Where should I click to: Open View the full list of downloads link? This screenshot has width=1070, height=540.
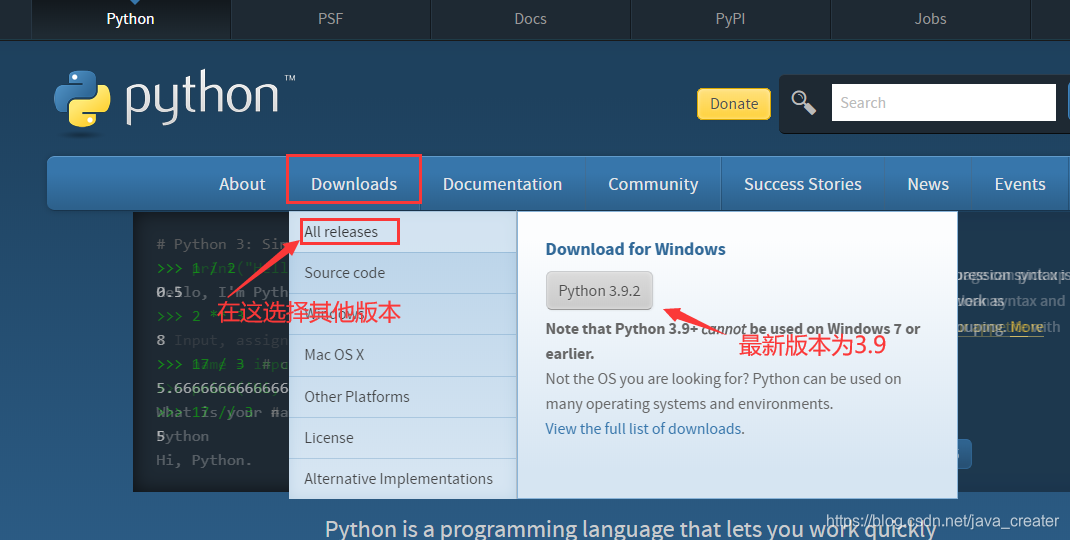[x=645, y=429]
